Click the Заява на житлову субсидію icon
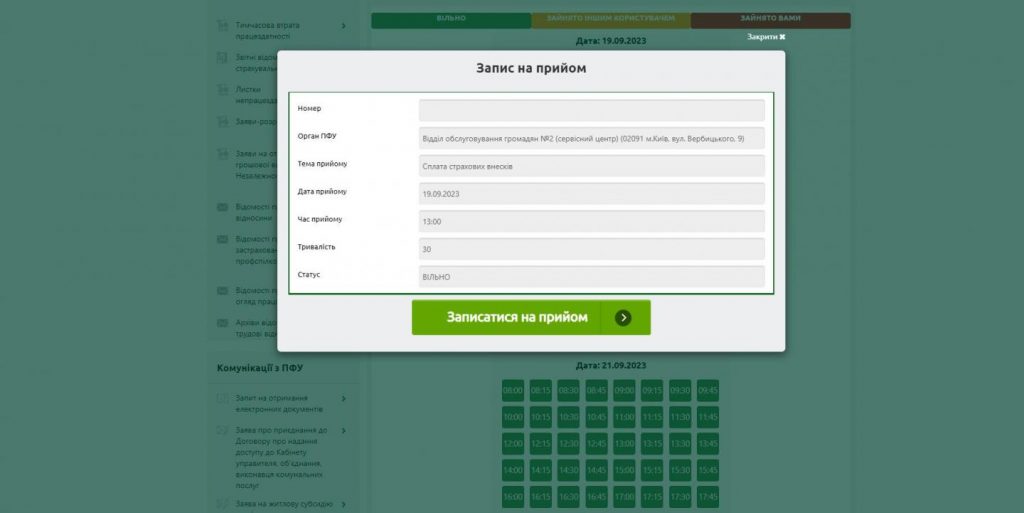 pos(223,503)
